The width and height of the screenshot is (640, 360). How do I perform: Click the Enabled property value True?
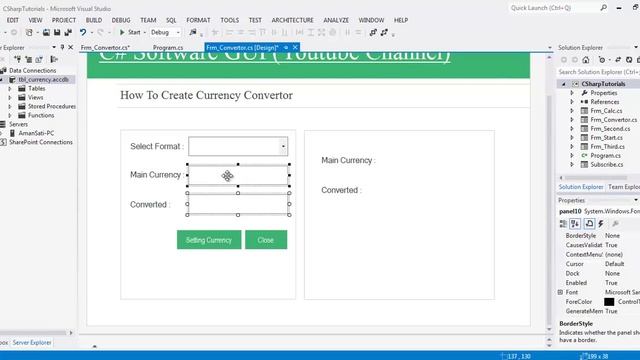611,283
